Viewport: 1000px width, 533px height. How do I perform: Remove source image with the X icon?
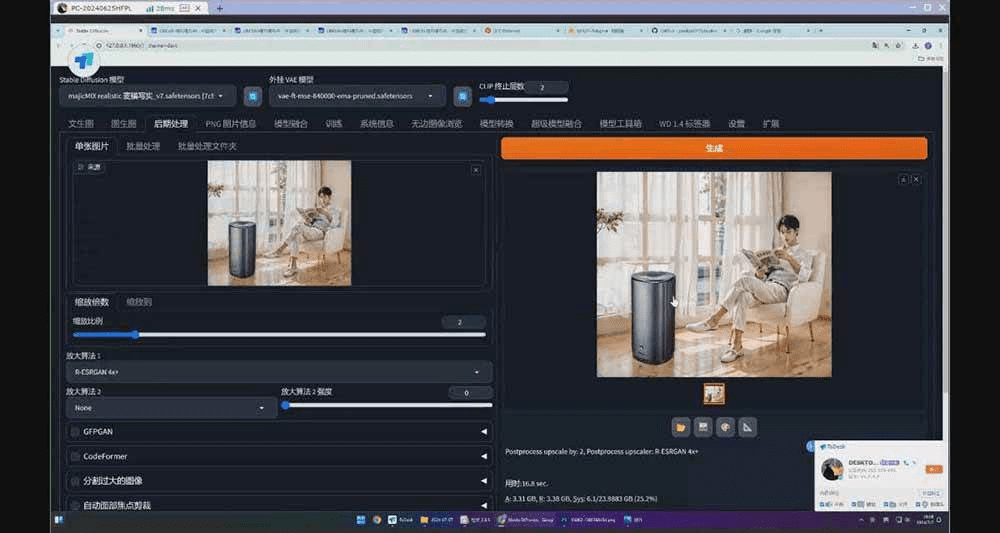[x=476, y=170]
